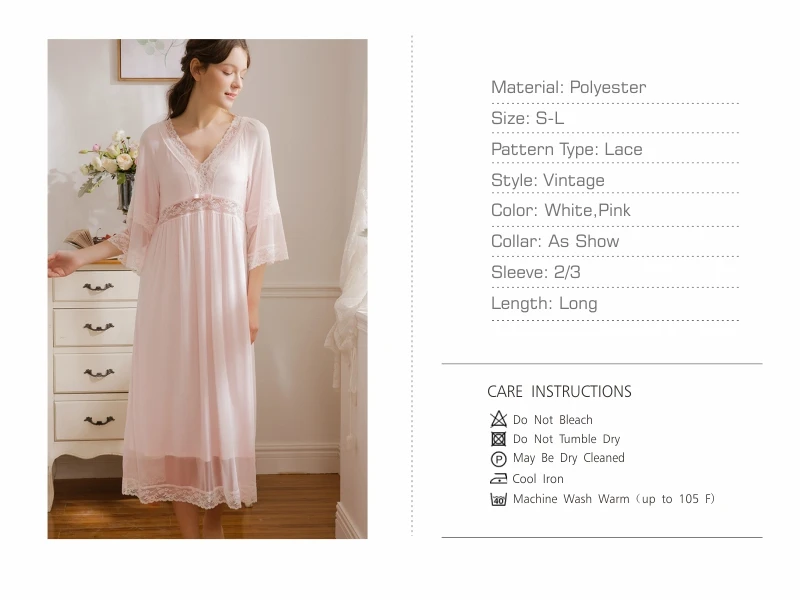Click the dry clean circled P icon
The height and width of the screenshot is (600, 800).
point(498,459)
